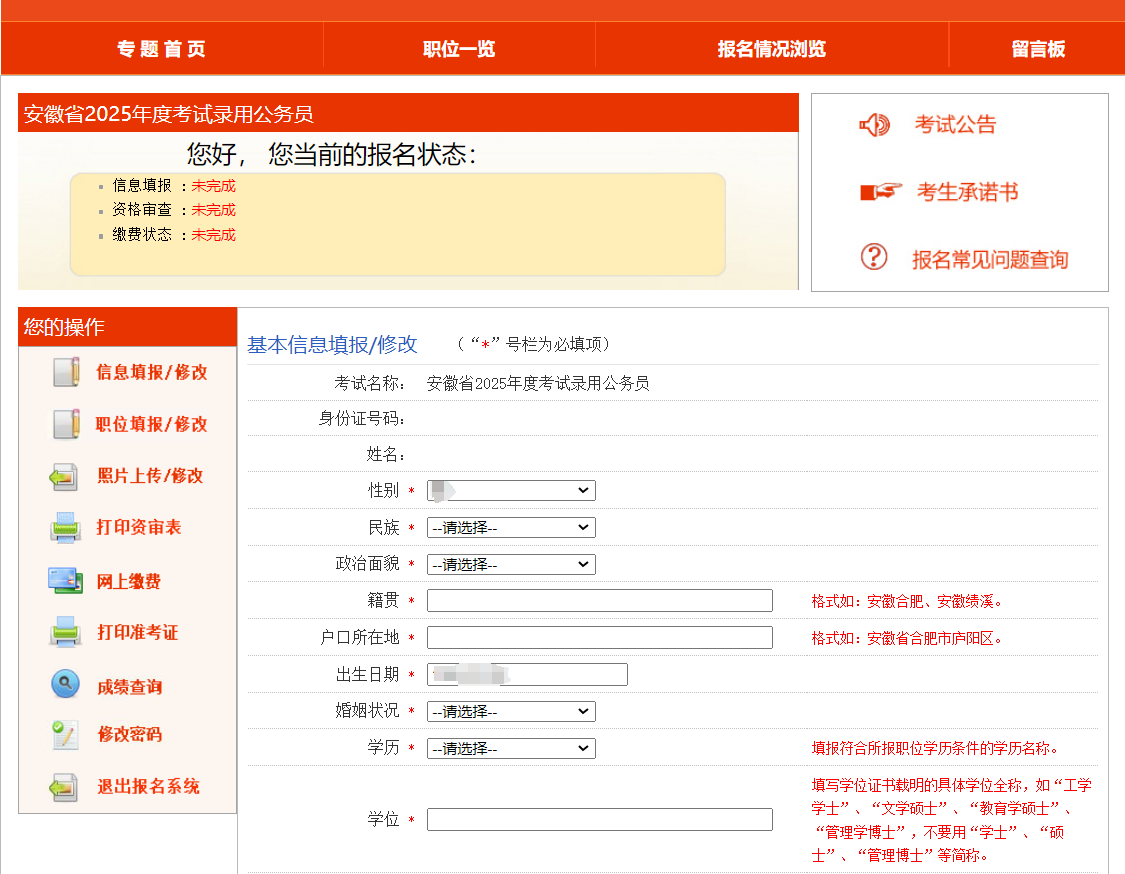The height and width of the screenshot is (874, 1125).
Task: Open the 修改密码 link
Action: (x=130, y=734)
